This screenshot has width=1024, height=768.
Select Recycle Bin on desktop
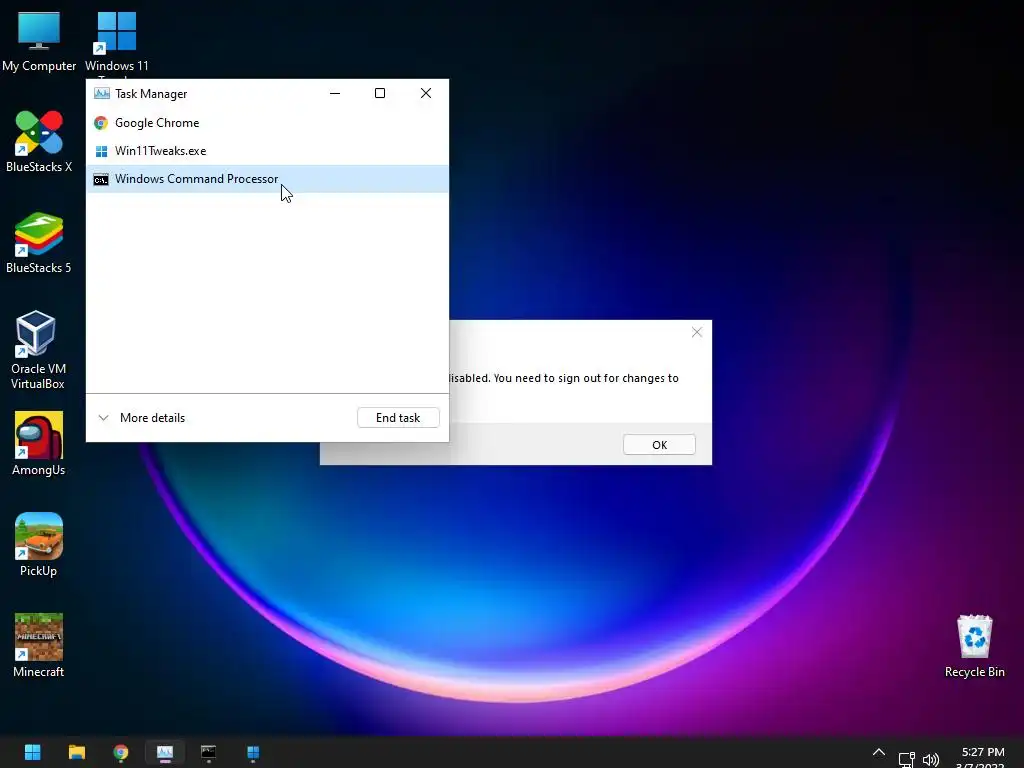coord(974,647)
